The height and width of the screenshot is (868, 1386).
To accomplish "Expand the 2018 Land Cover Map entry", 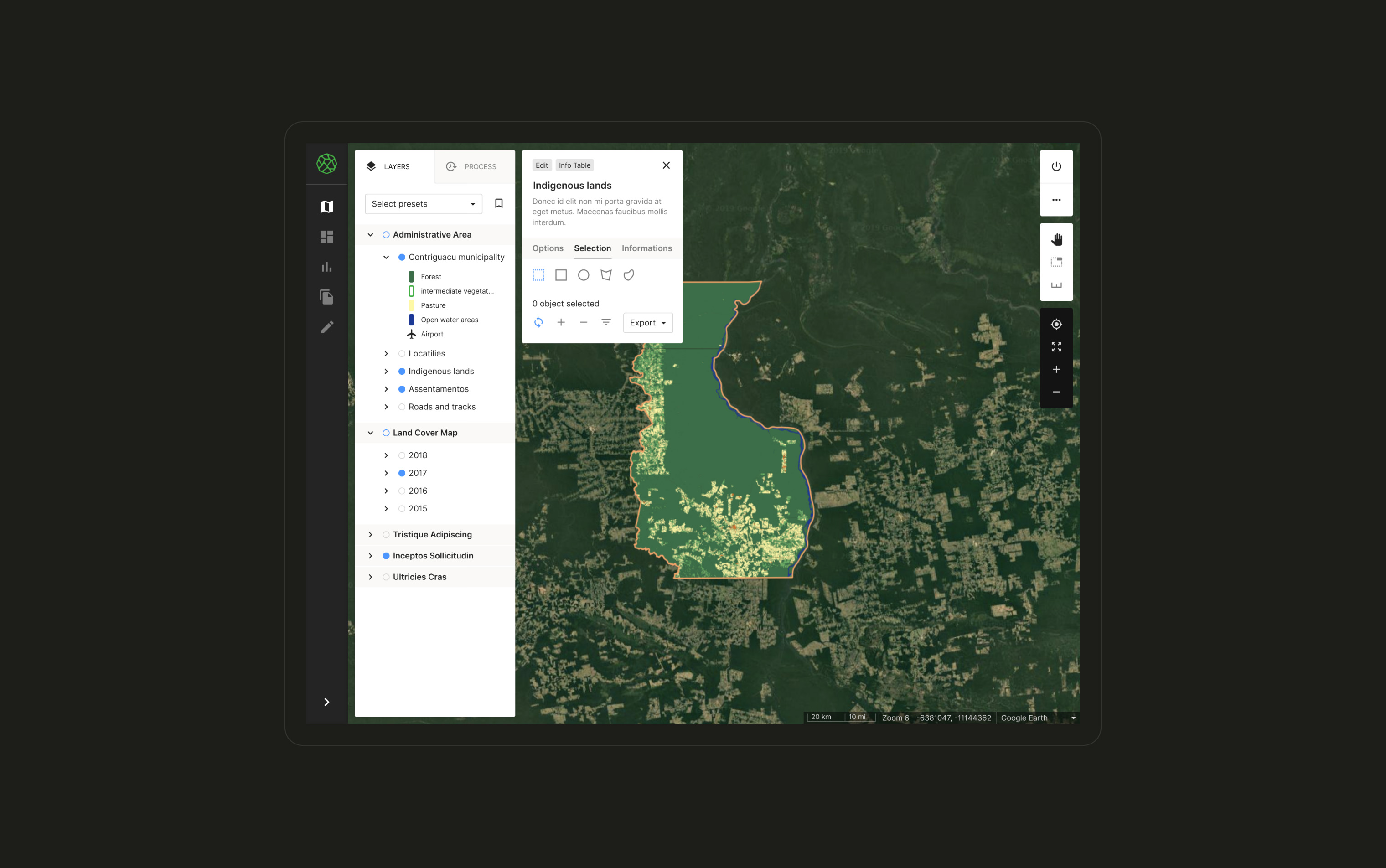I will pyautogui.click(x=386, y=455).
